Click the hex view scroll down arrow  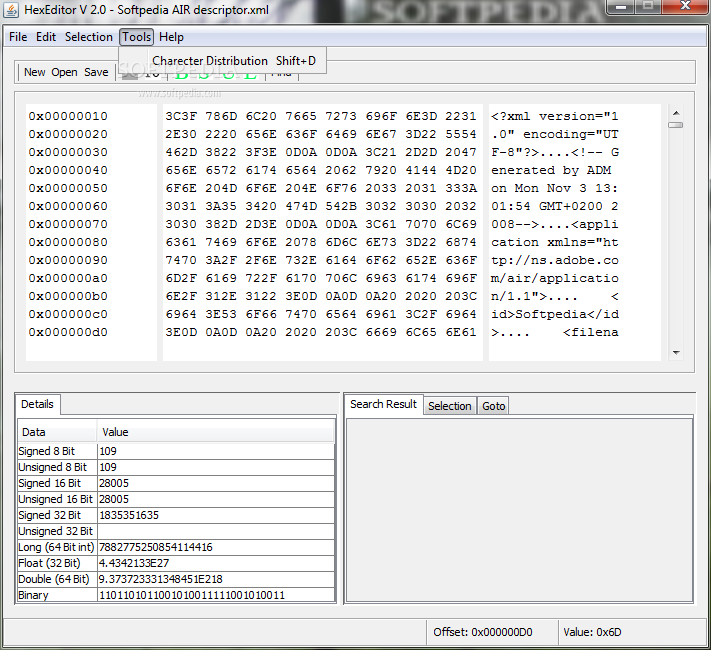(676, 352)
